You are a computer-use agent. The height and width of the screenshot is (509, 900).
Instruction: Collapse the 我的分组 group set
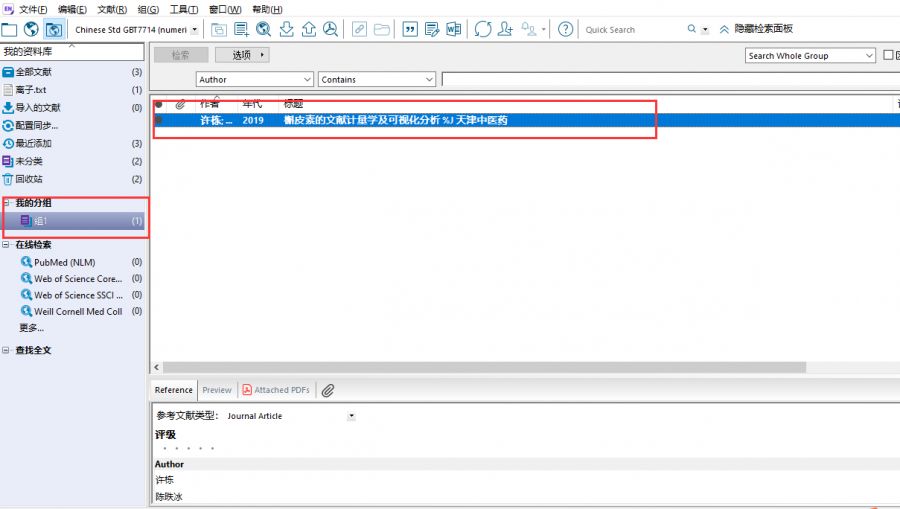click(7, 203)
